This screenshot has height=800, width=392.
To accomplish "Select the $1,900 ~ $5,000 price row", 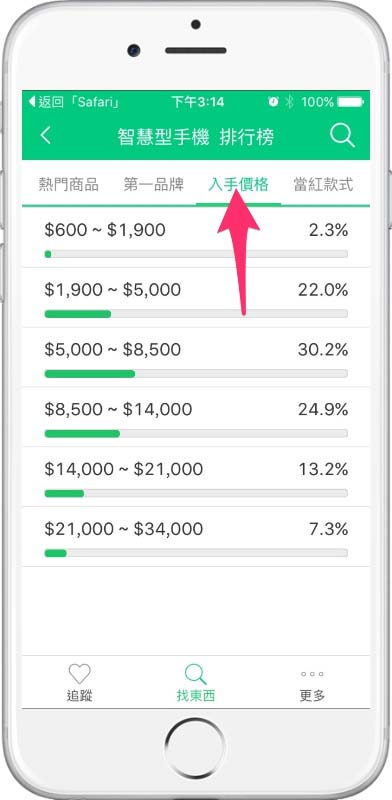I will pos(196,297).
